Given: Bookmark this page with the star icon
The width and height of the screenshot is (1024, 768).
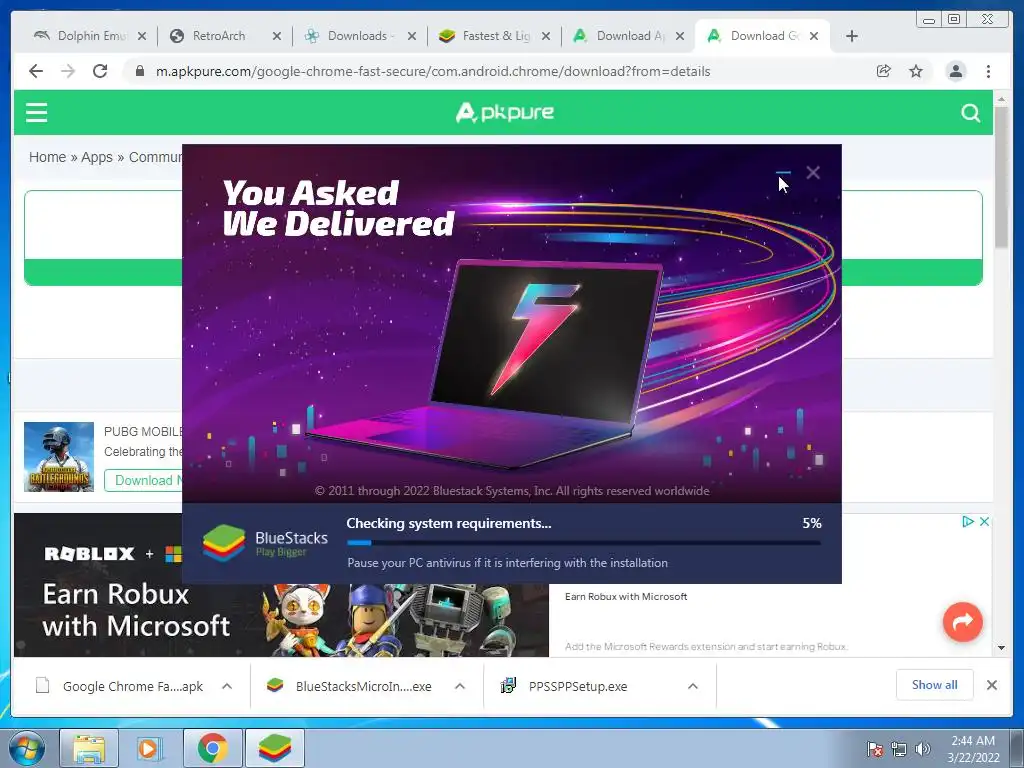Looking at the screenshot, I should 916,71.
